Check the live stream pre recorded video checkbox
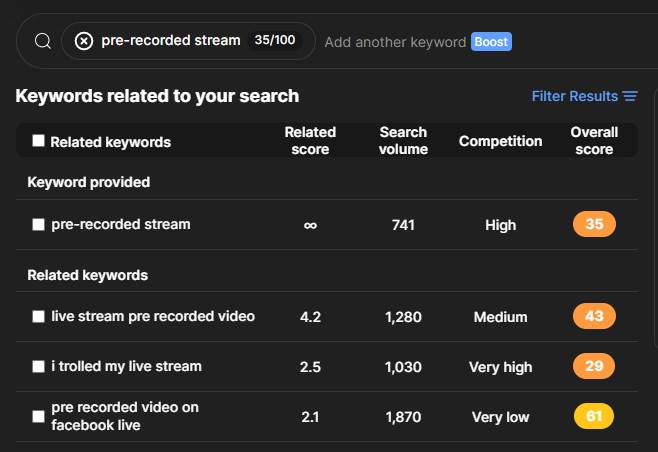This screenshot has height=452, width=658. tap(39, 316)
